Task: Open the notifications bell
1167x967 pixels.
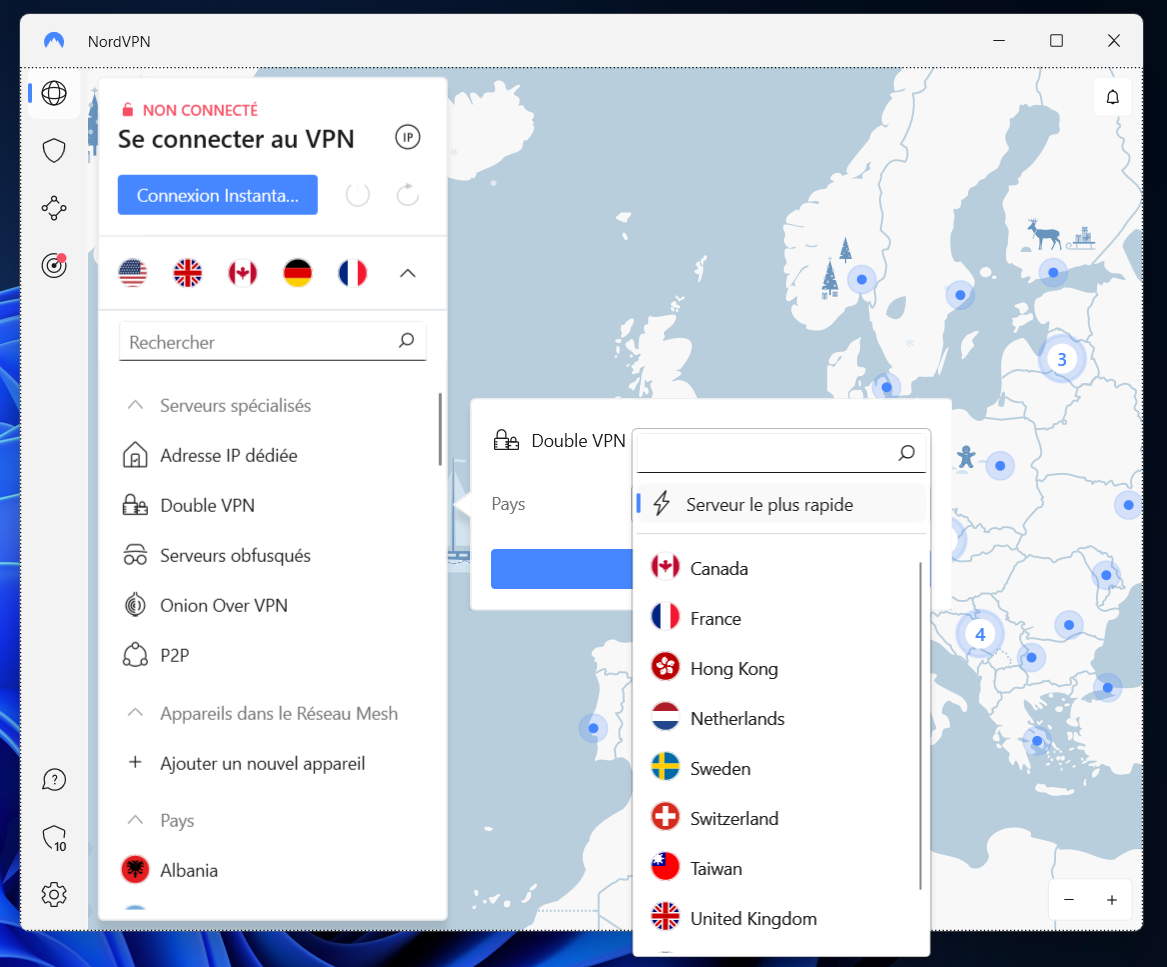Action: click(1112, 97)
